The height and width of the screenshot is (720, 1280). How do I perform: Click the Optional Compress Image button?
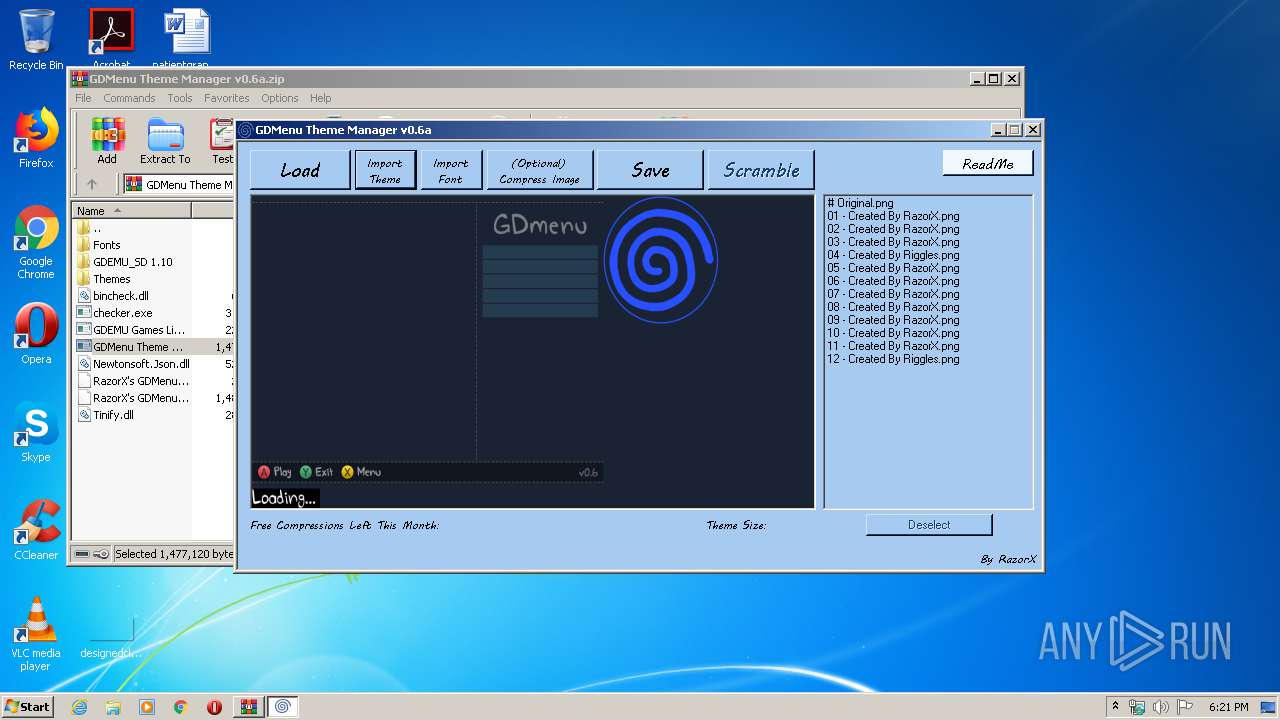pyautogui.click(x=539, y=170)
